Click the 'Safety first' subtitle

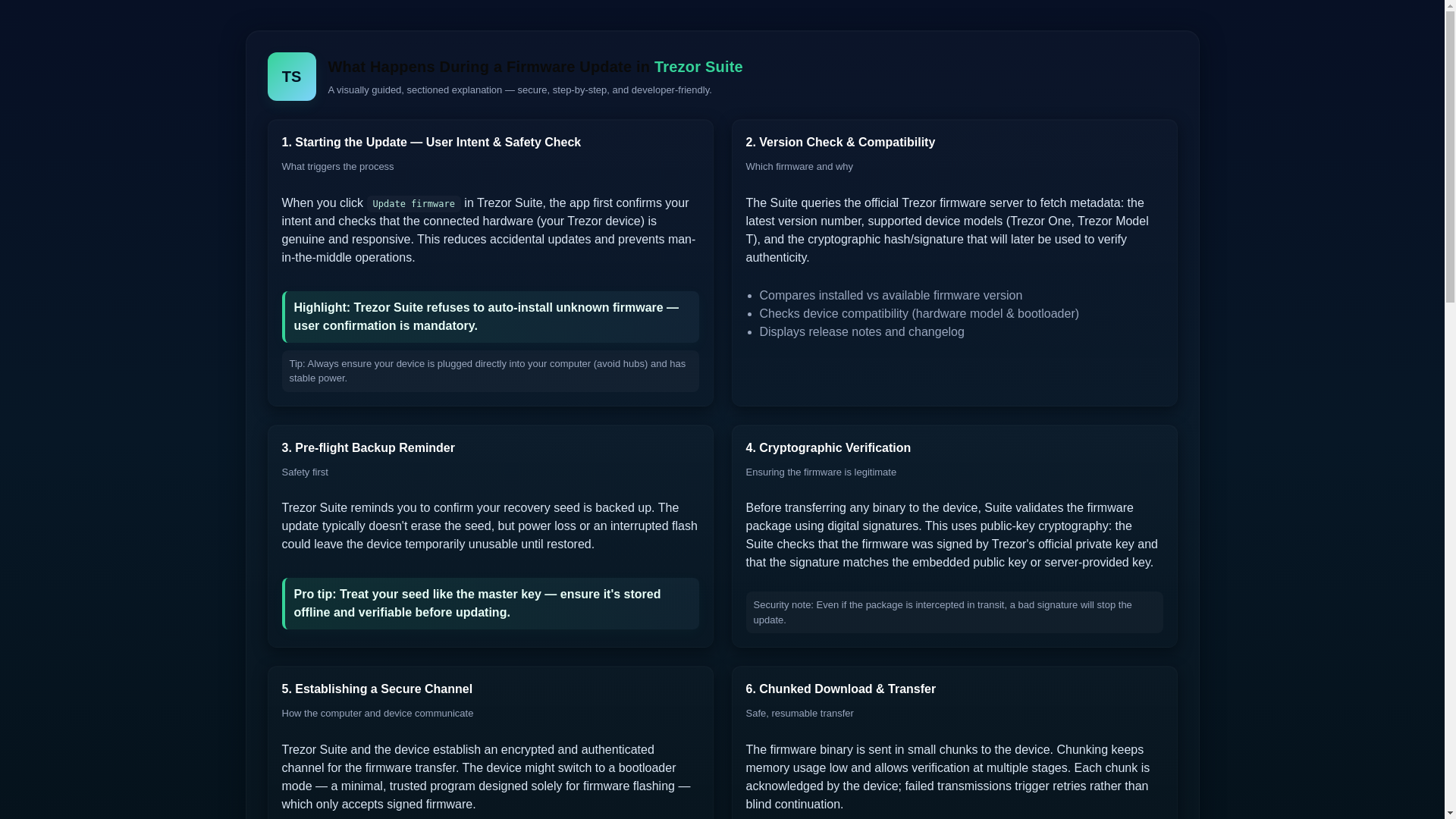(305, 472)
